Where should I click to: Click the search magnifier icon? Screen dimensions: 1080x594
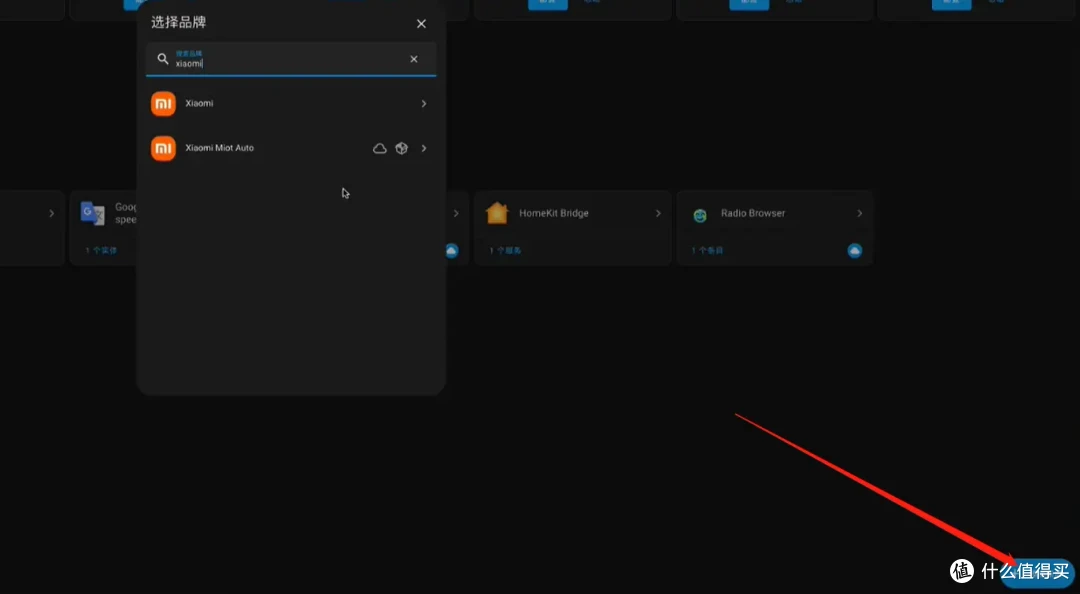click(163, 59)
